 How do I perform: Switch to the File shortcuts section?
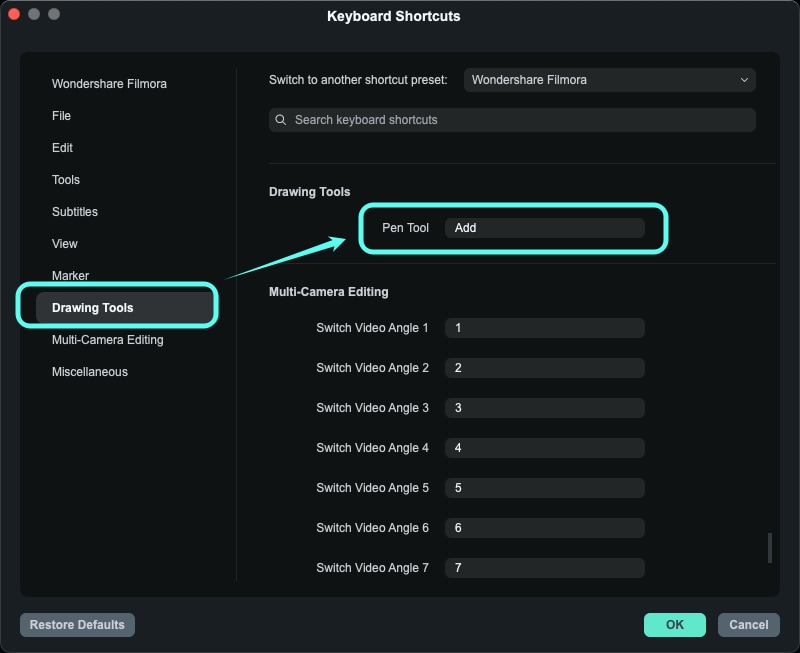(x=61, y=115)
